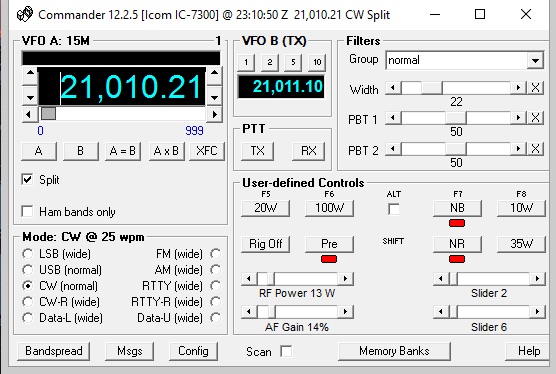The height and width of the screenshot is (374, 556).
Task: Click the right arrow of the RF Power slider
Action: click(345, 279)
